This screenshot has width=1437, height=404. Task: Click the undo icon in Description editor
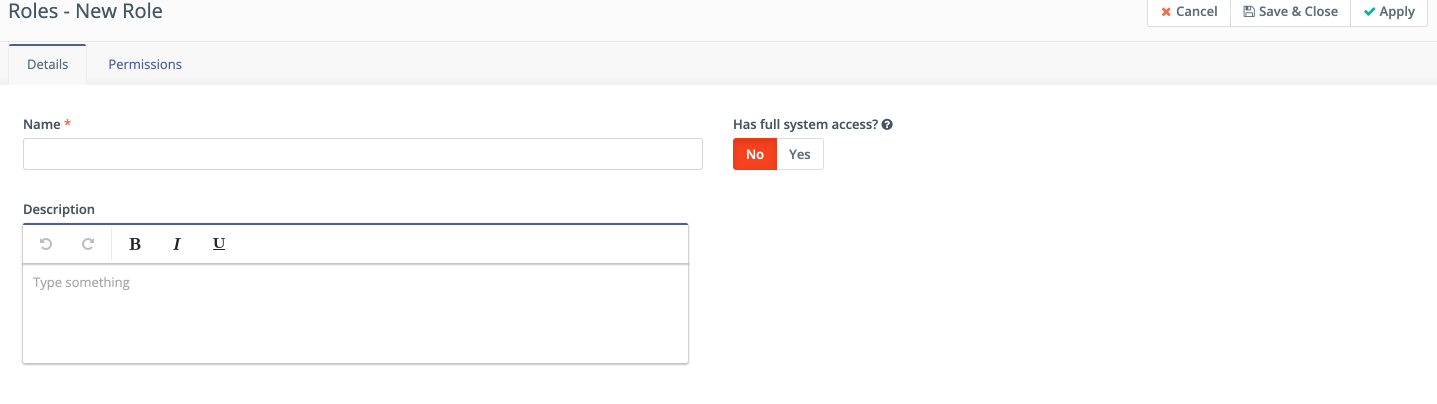tap(46, 244)
